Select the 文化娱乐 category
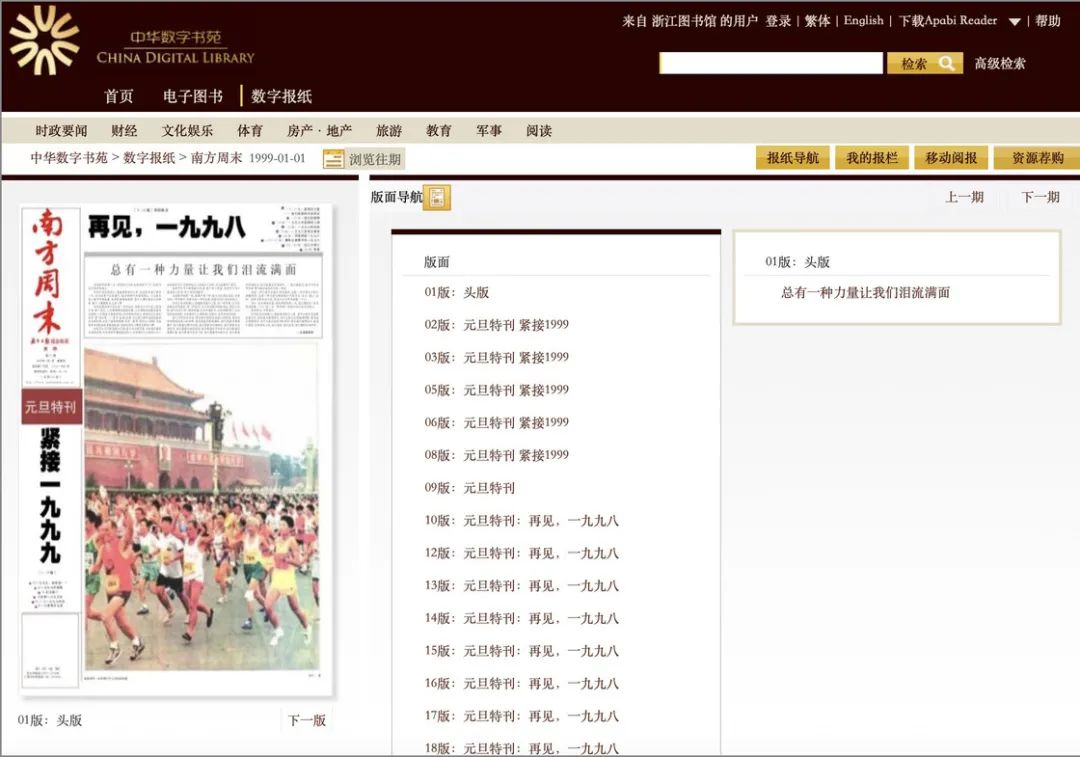The image size is (1080, 757). click(x=187, y=130)
